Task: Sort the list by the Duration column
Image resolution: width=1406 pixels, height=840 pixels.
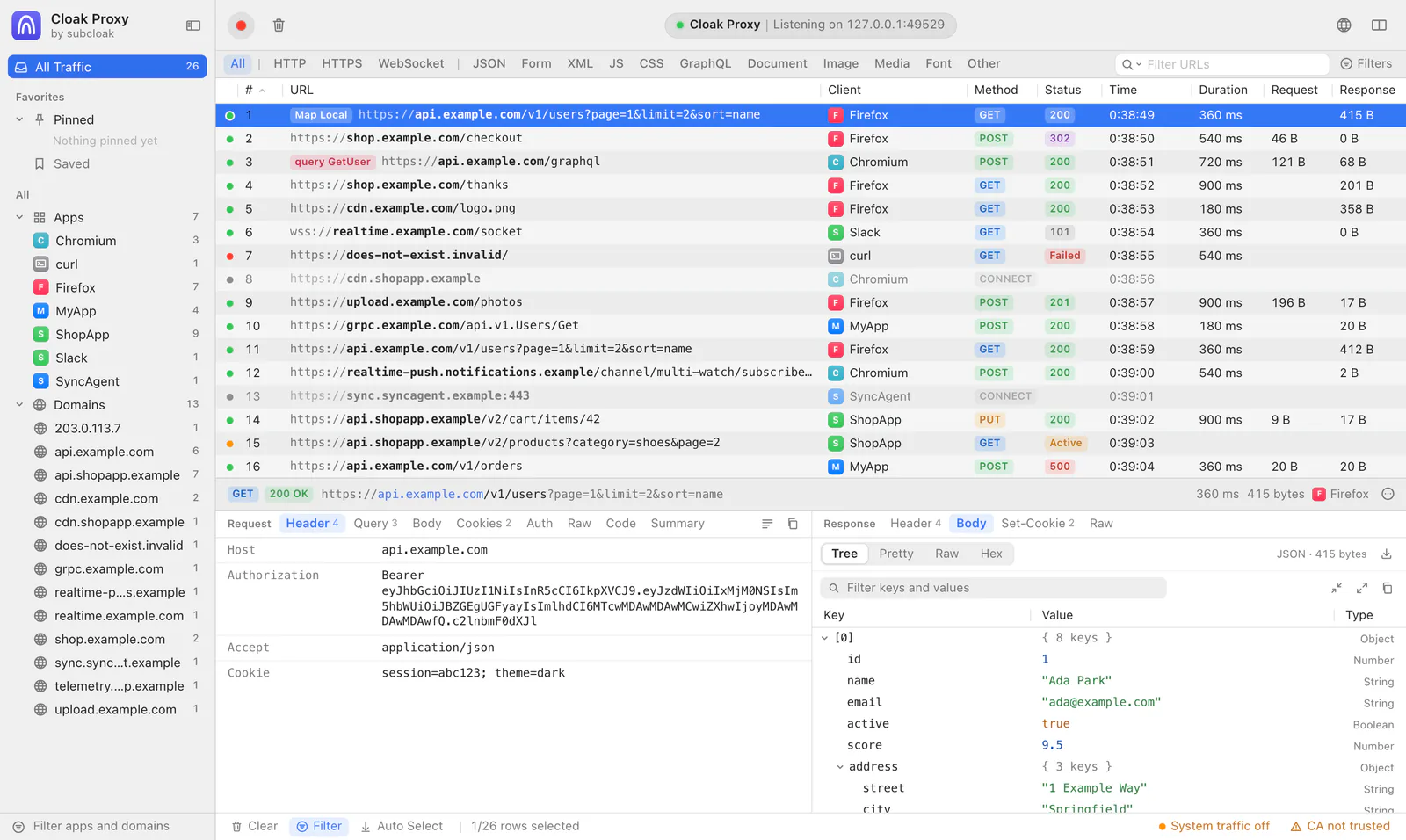Action: click(x=1223, y=90)
